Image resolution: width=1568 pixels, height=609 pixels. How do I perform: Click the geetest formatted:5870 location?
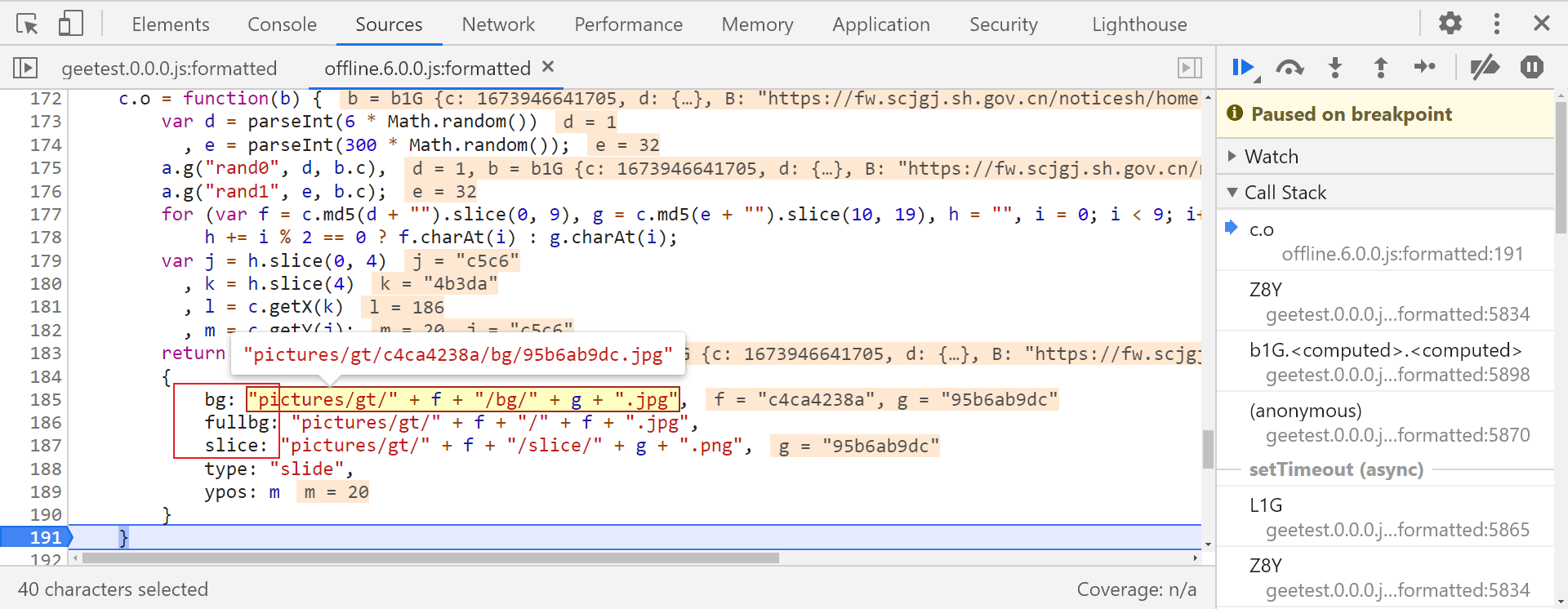tap(1397, 435)
